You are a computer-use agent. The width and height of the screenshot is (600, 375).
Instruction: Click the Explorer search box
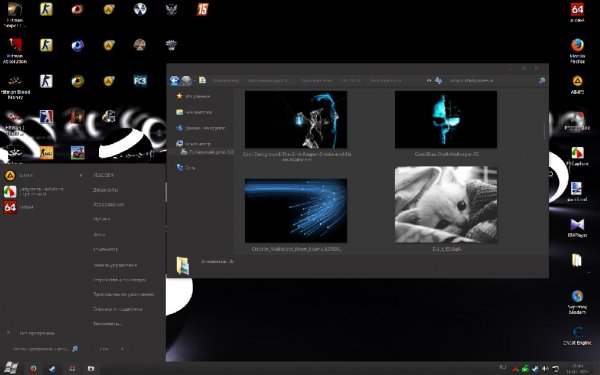[497, 80]
